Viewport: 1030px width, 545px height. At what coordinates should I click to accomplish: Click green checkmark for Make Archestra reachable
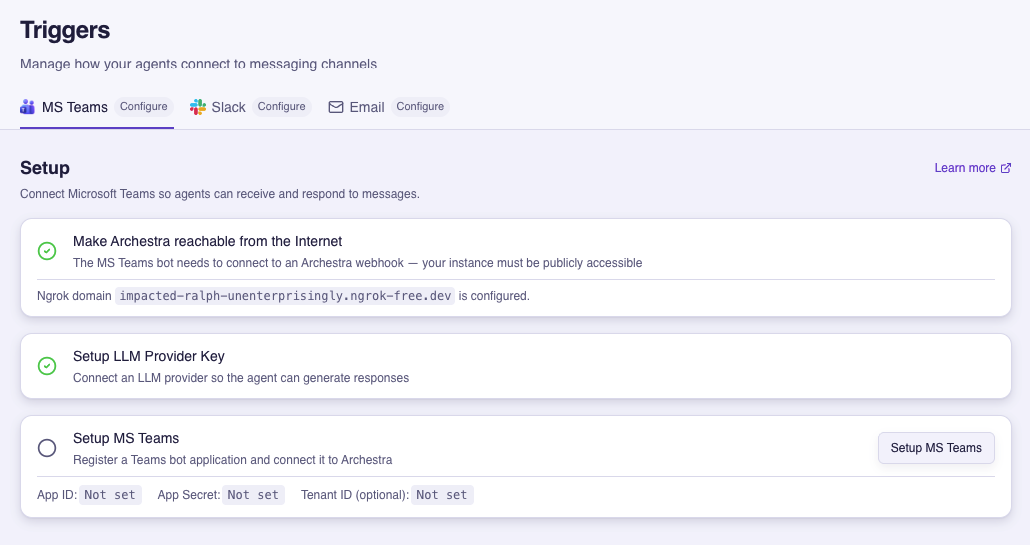coord(47,251)
